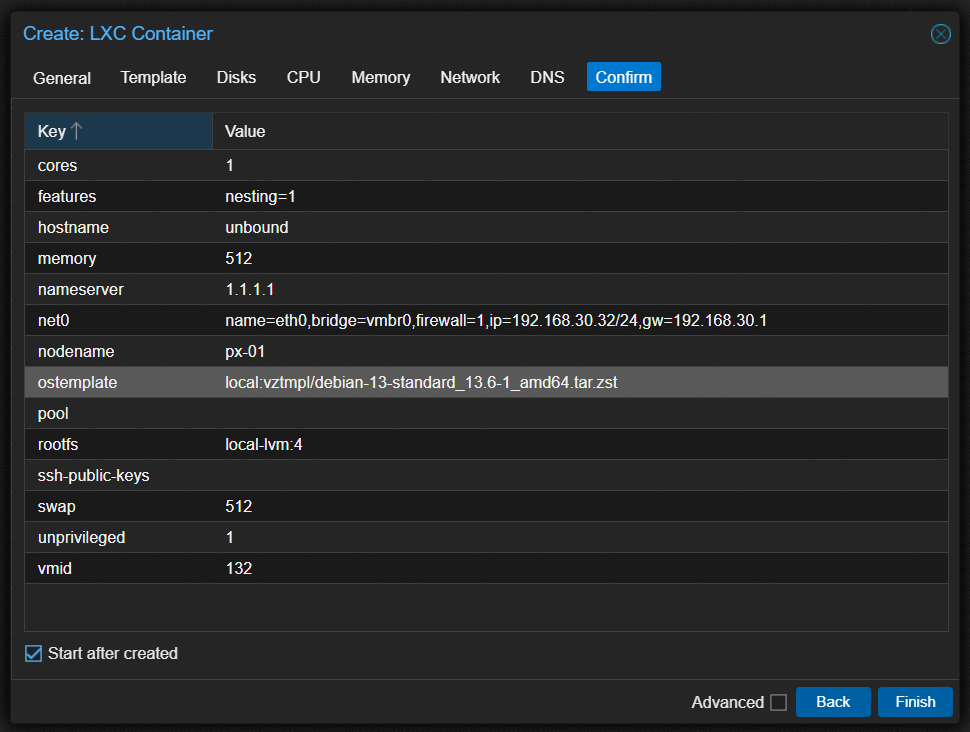Image resolution: width=970 pixels, height=732 pixels.
Task: Select the swap key cell
Action: coord(118,506)
